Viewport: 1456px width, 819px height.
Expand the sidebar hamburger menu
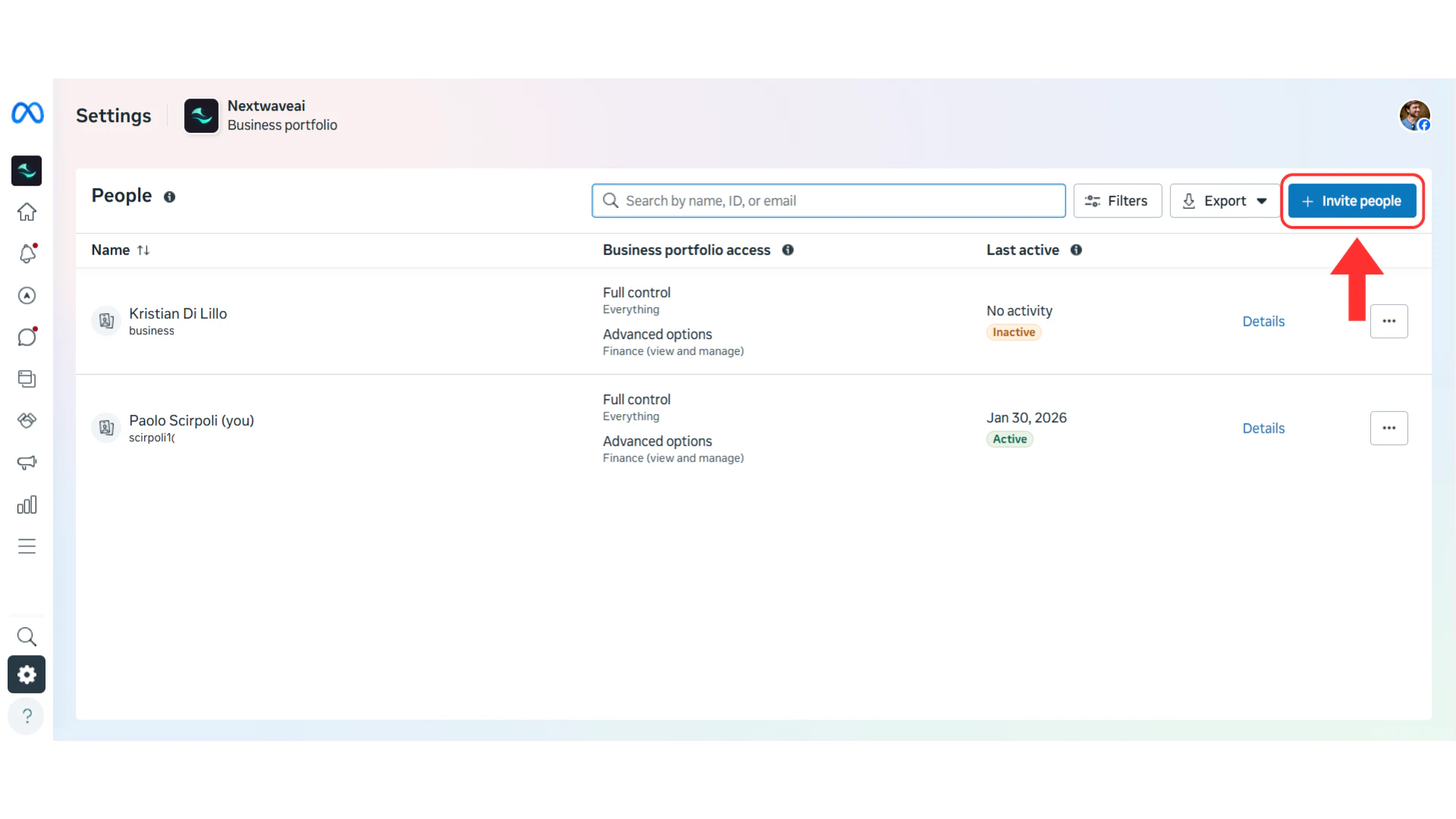pos(27,546)
